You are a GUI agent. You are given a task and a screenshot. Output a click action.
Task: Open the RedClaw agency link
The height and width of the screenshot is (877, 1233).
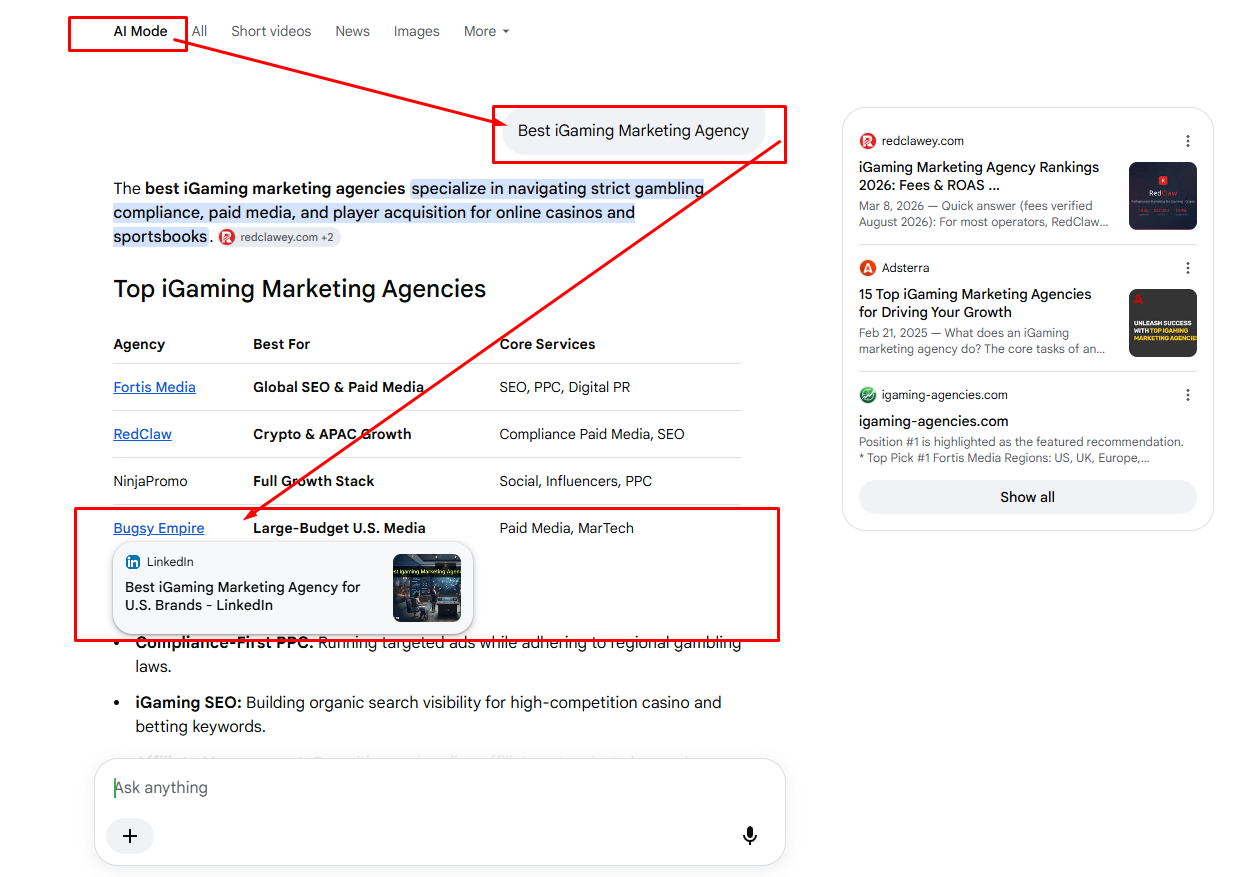tap(142, 434)
